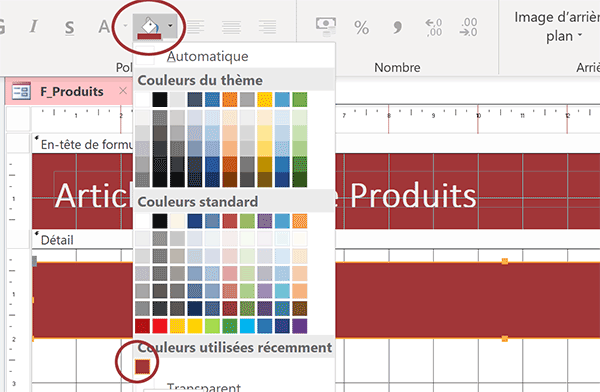This screenshot has height=392, width=600.
Task: Apply the font color A button
Action: point(104,27)
